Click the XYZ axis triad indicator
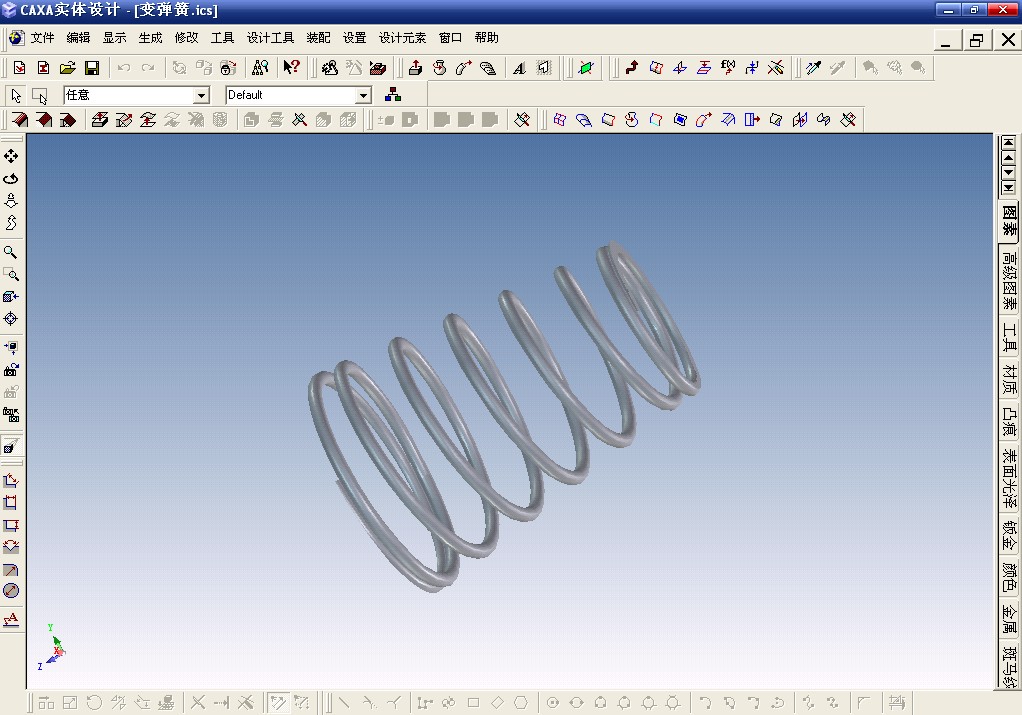This screenshot has width=1022, height=715. (52, 647)
